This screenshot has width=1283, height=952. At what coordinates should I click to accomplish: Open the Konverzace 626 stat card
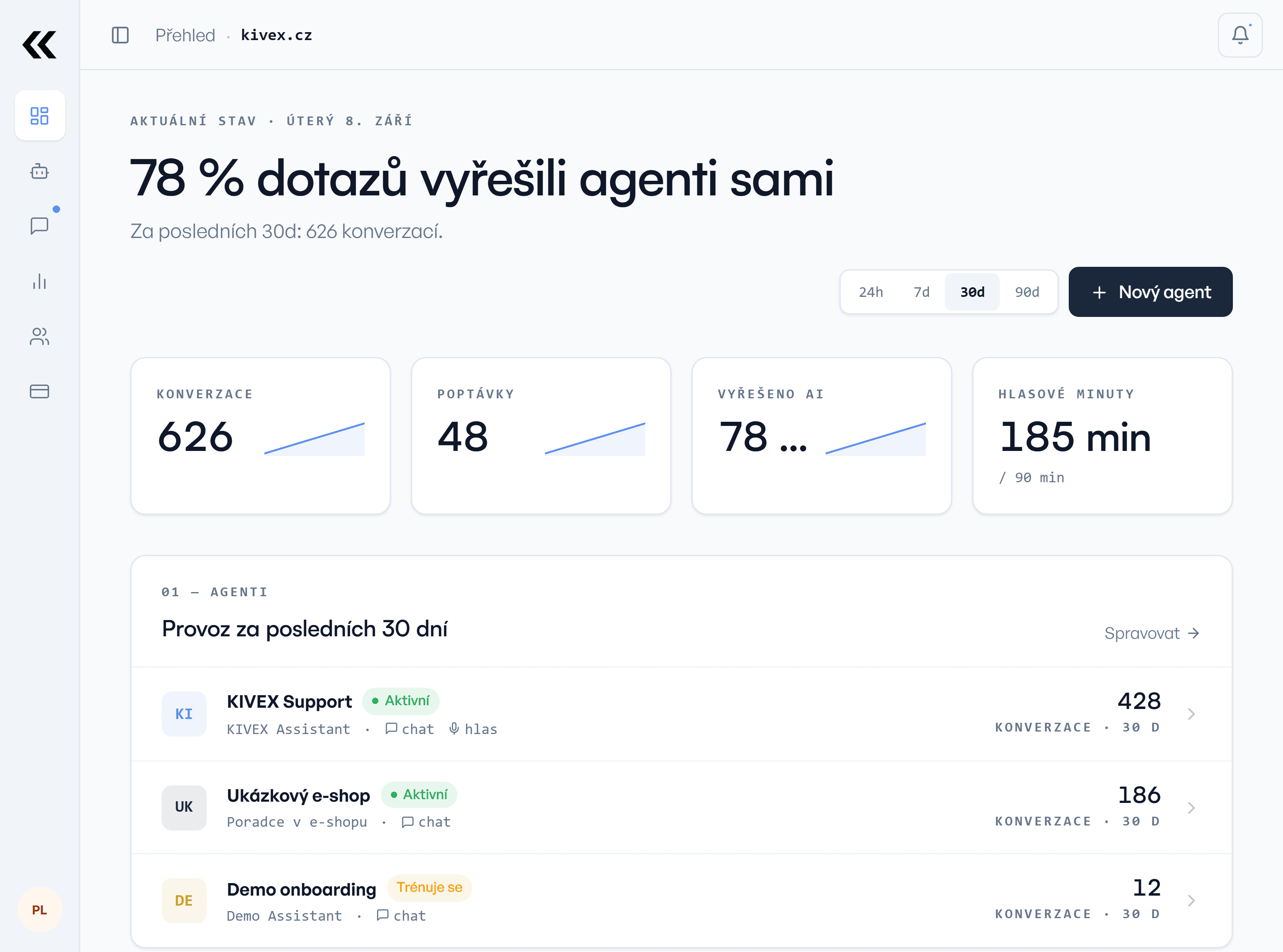coord(261,435)
